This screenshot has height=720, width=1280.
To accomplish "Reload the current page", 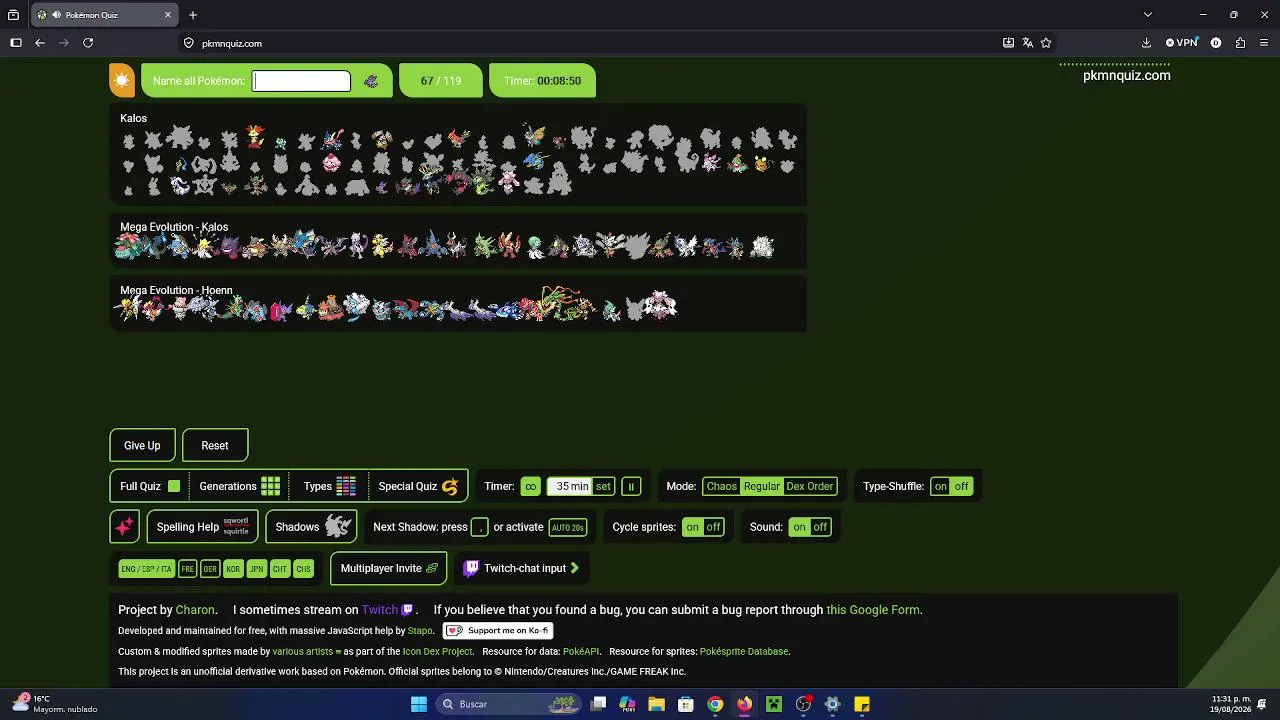I will point(88,43).
